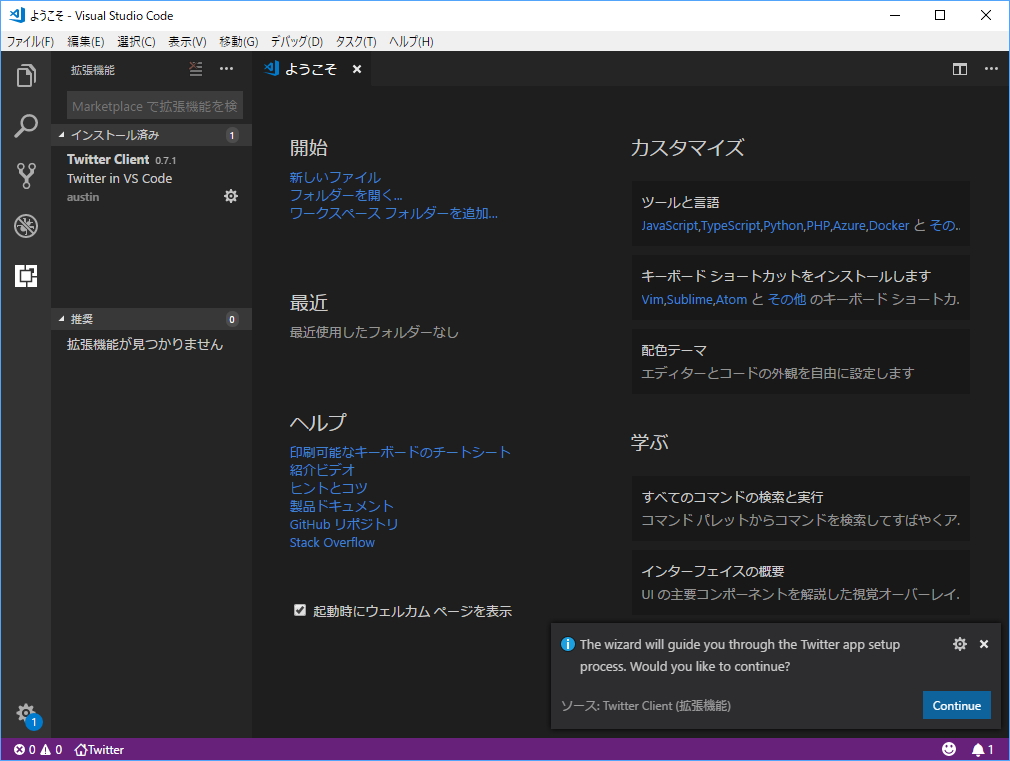Toggle the startup welcome page checkbox
The image size is (1010, 761).
click(x=299, y=610)
